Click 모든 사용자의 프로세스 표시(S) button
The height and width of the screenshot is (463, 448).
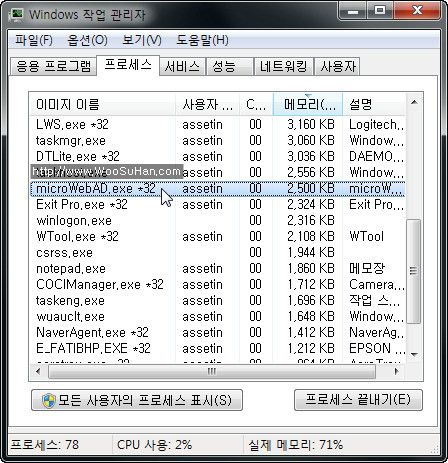[137, 400]
